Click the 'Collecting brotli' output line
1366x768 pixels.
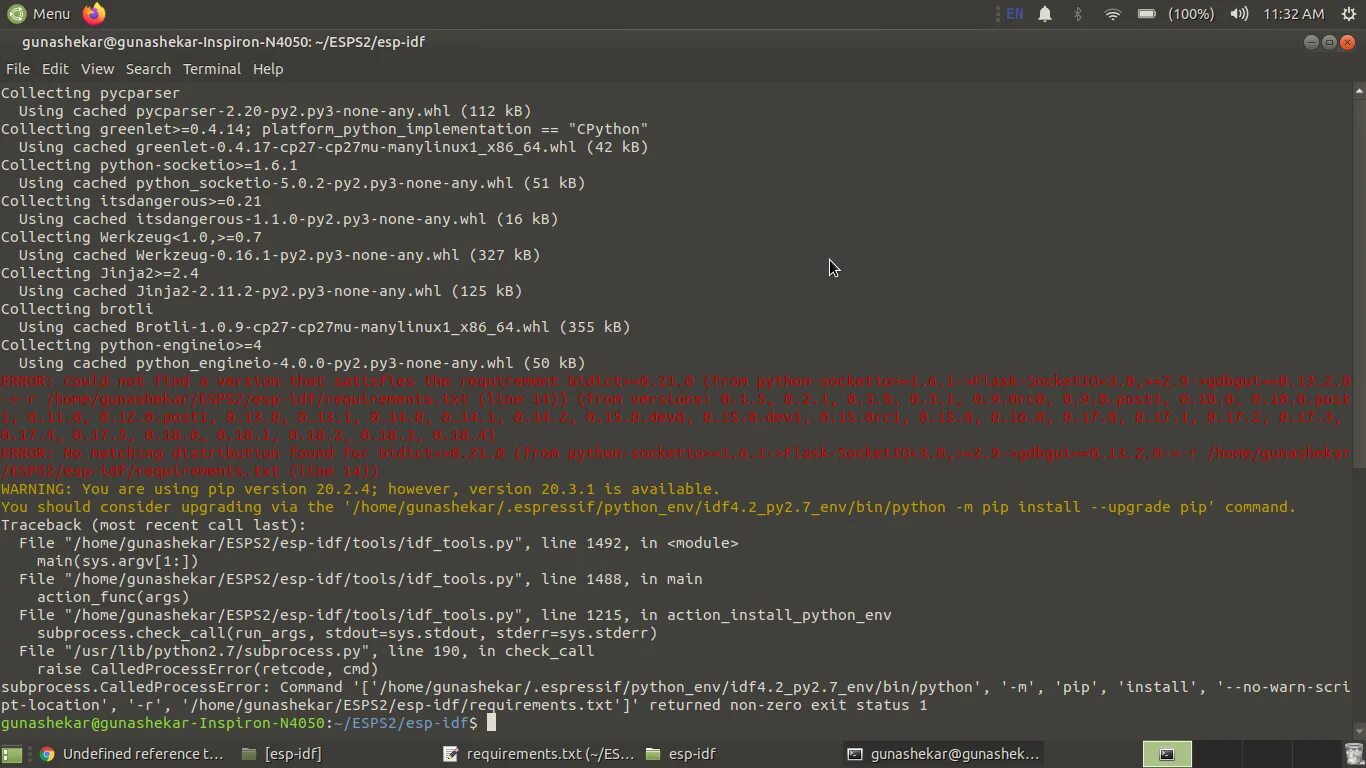pos(77,309)
